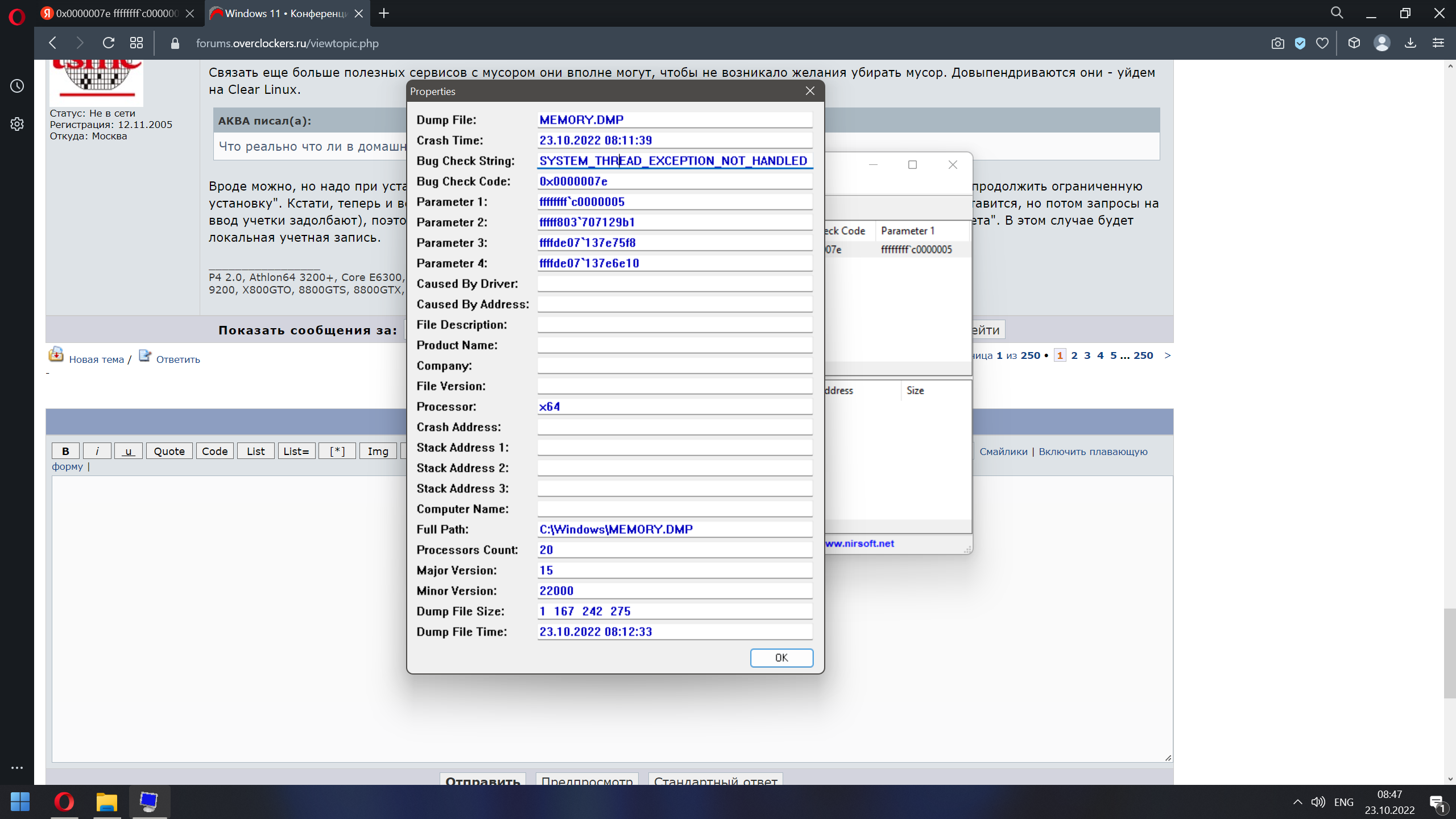Open Opera Easy Setup sliders icon

point(1438,43)
